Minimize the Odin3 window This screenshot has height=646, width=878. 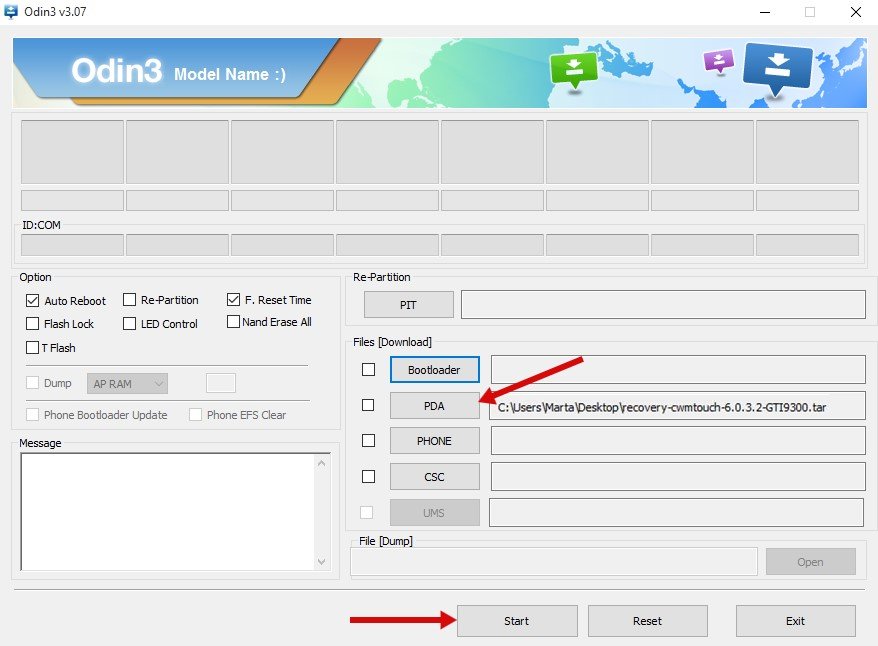tap(765, 12)
